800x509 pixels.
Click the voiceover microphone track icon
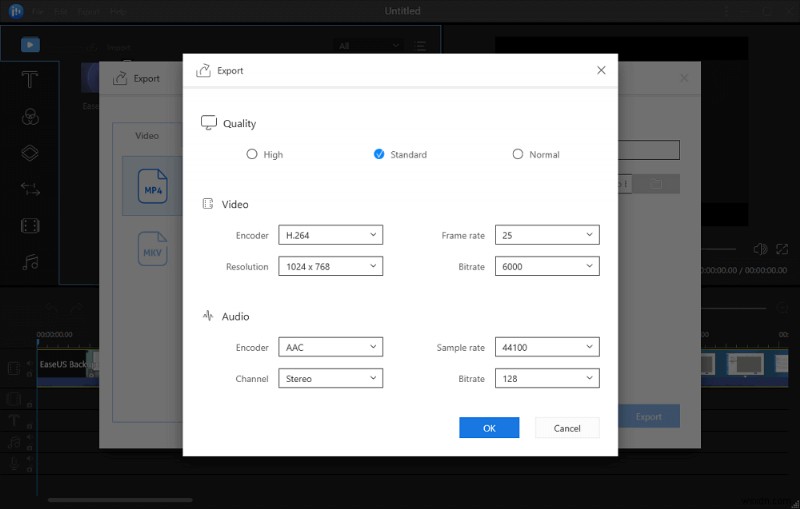pos(14,464)
